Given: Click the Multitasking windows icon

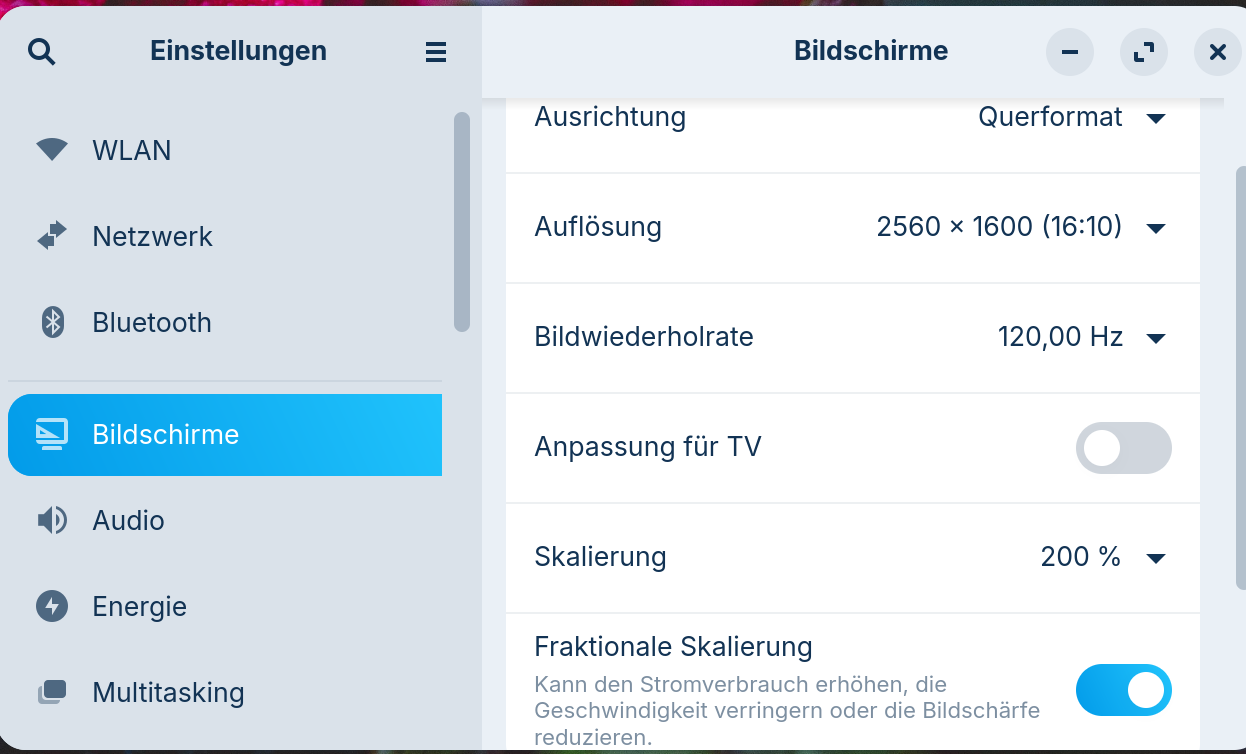Looking at the screenshot, I should (52, 692).
